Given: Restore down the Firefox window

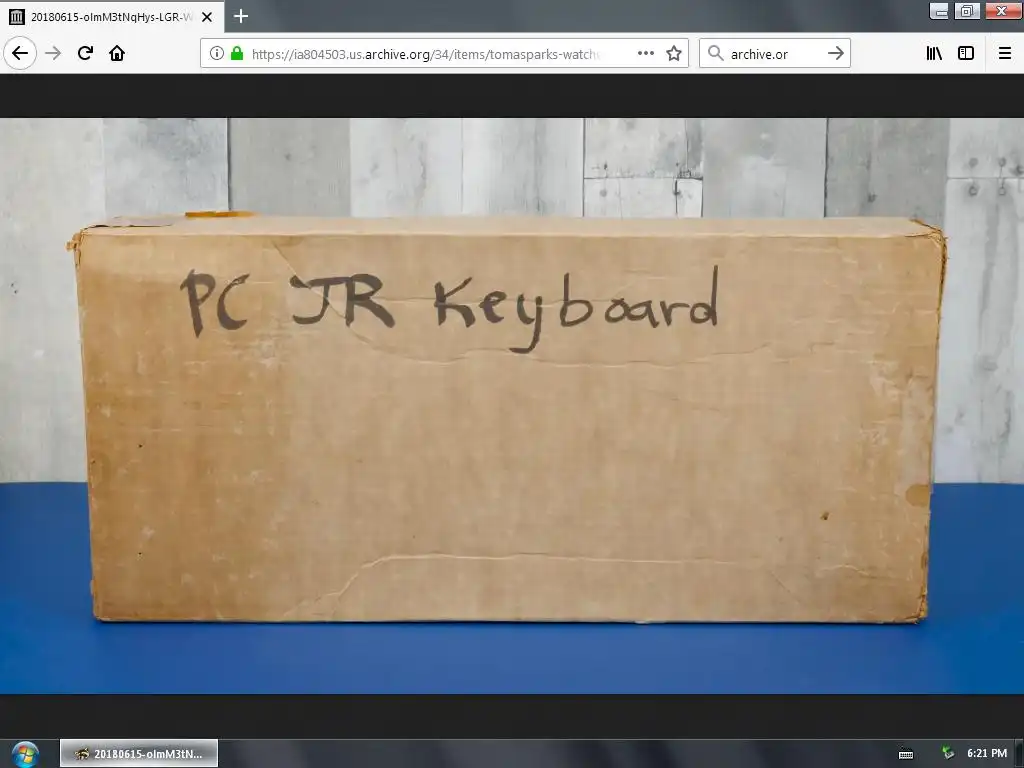Looking at the screenshot, I should tap(967, 10).
